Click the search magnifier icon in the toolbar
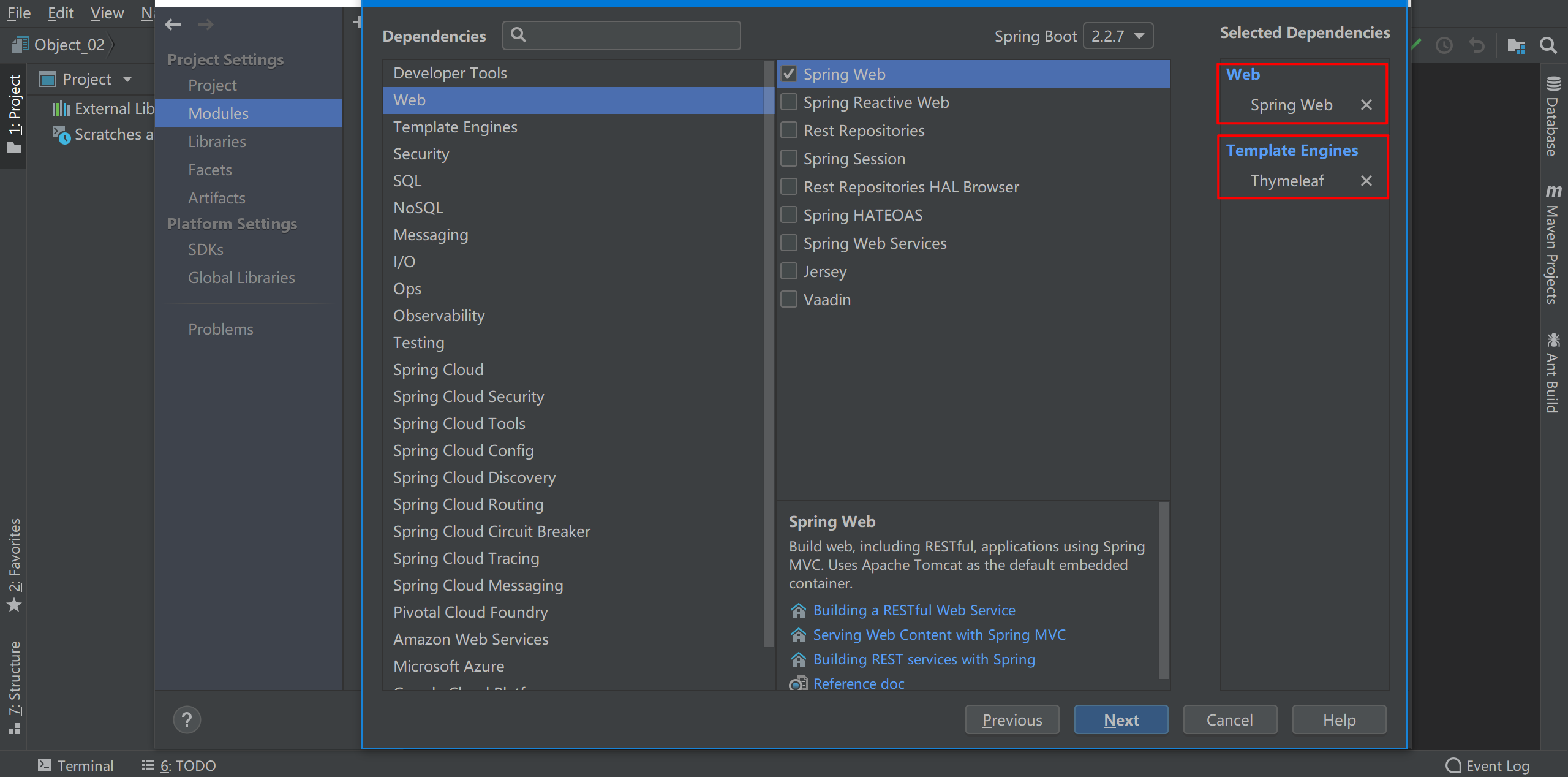The width and height of the screenshot is (1568, 777). tap(1548, 45)
